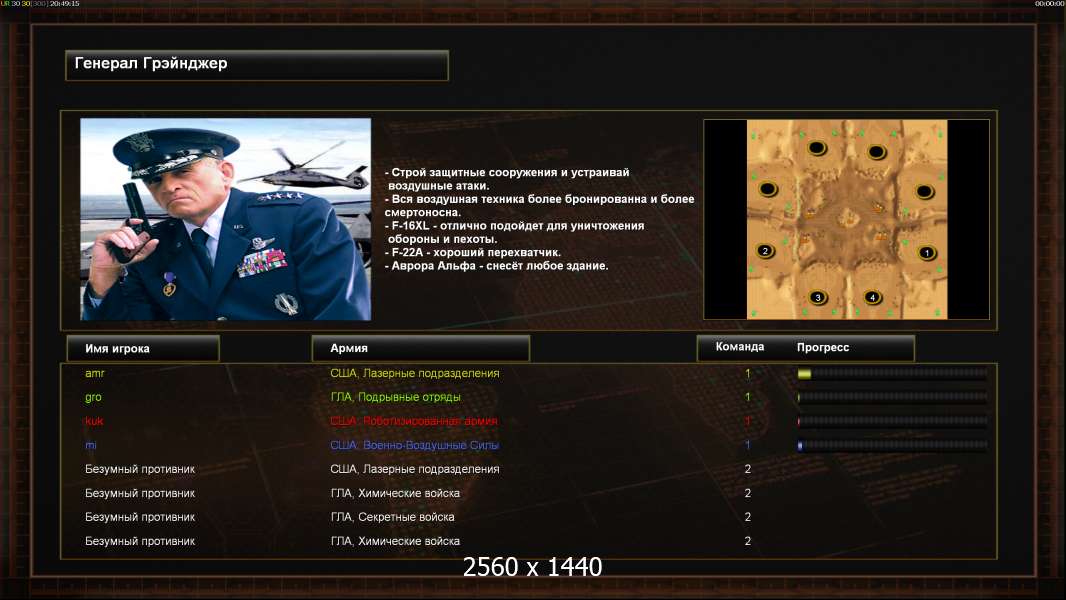Click team number 1 in amr's row
Image resolution: width=1066 pixels, height=600 pixels.
click(x=747, y=373)
